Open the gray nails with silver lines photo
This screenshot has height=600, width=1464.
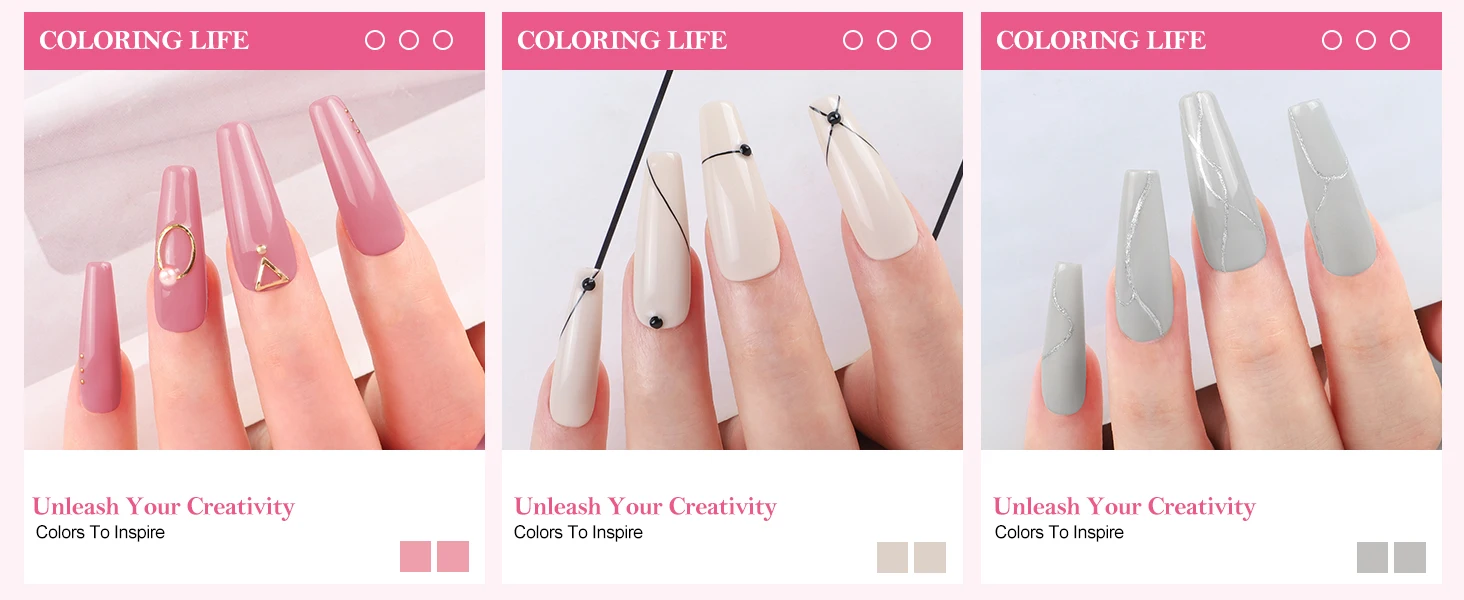tap(1211, 260)
